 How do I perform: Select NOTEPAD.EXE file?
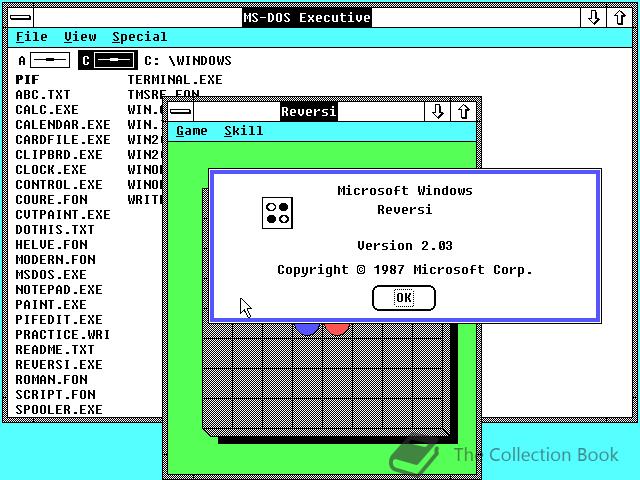[59, 289]
